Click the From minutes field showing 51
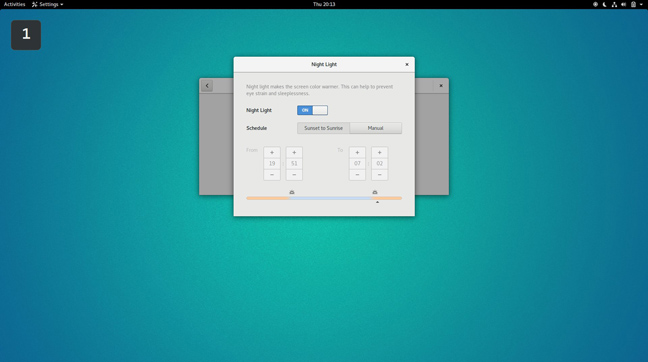The width and height of the screenshot is (648, 362). tap(294, 164)
